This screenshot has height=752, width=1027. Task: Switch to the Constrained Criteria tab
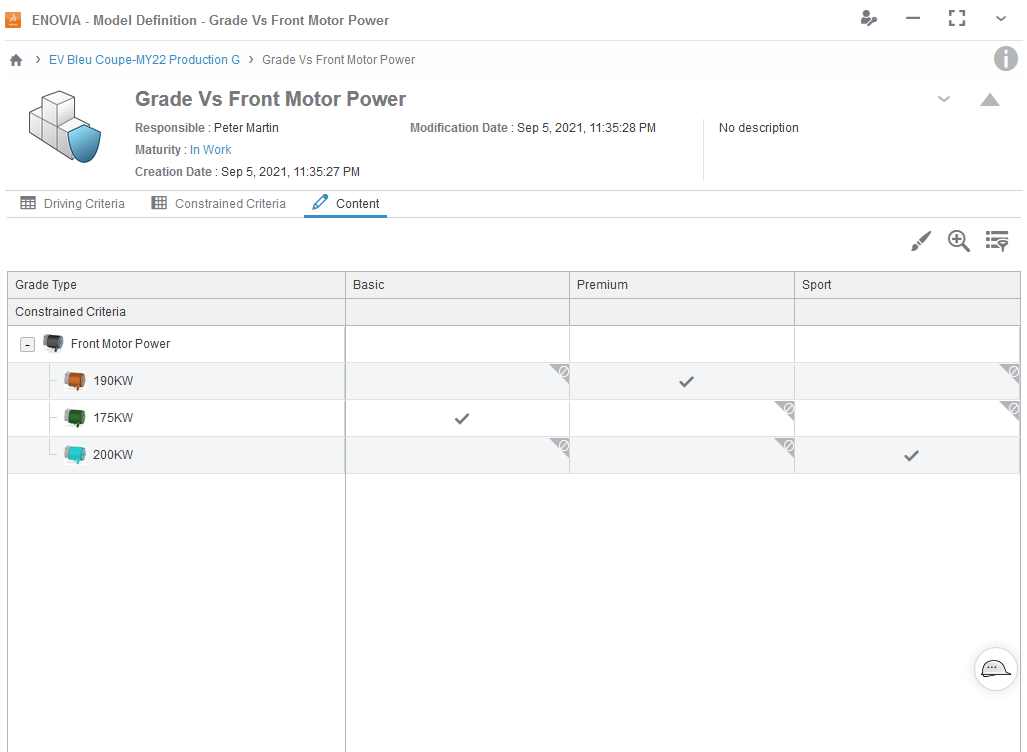(219, 204)
